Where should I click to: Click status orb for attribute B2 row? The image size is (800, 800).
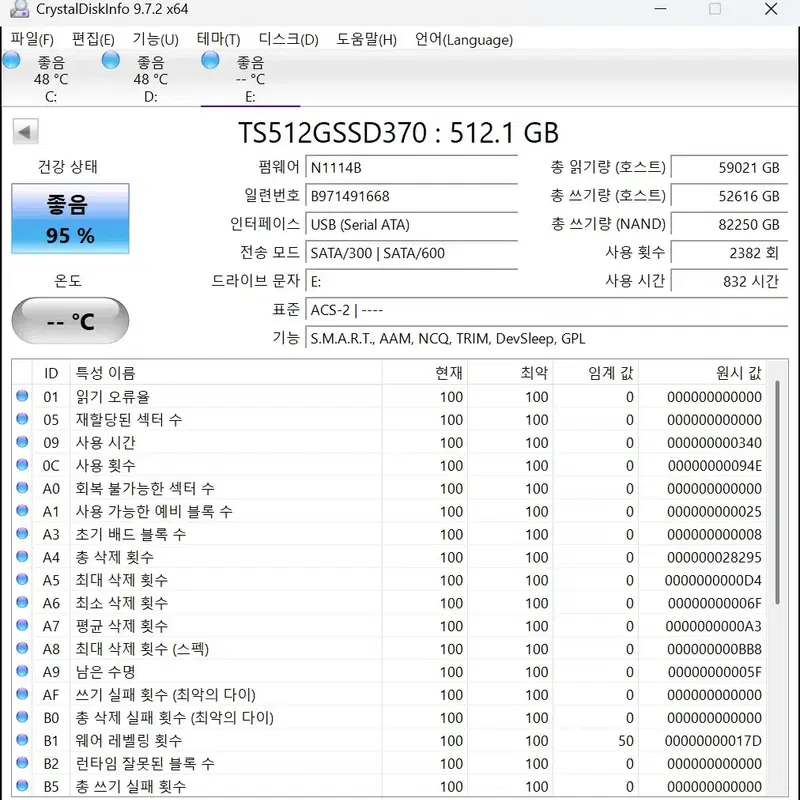pyautogui.click(x=22, y=763)
